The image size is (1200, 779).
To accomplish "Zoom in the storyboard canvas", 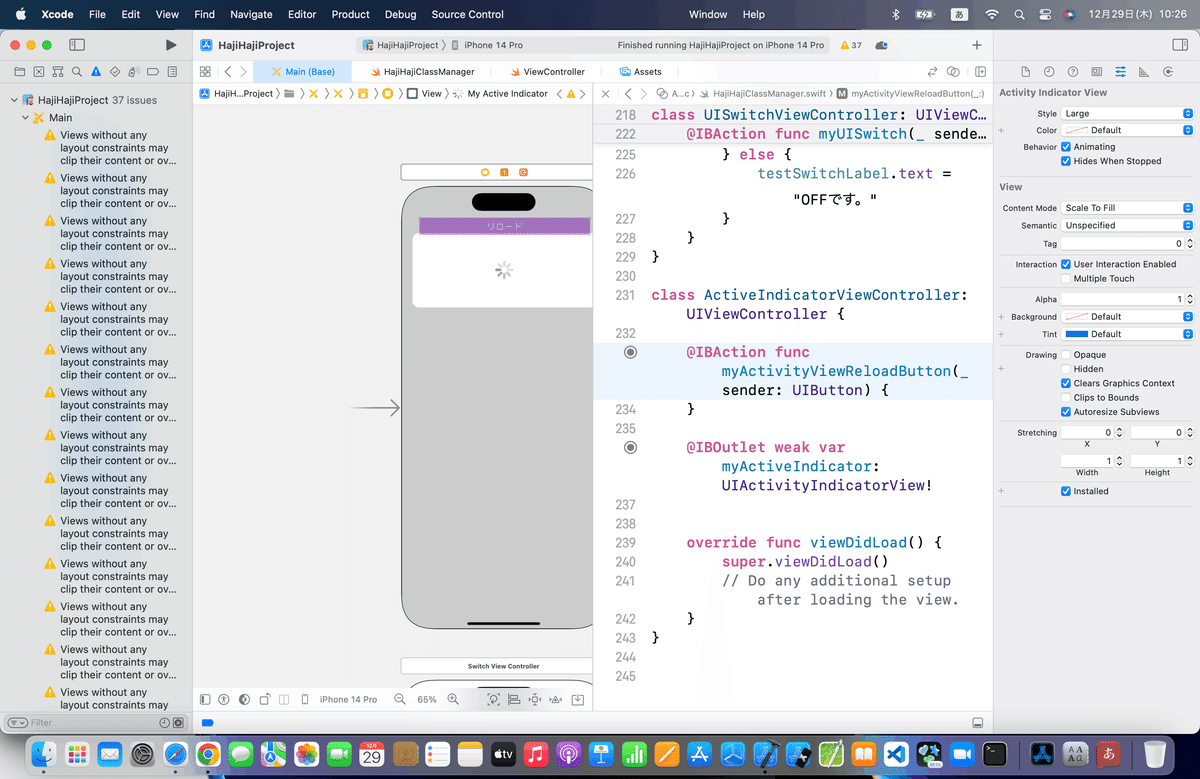I will point(453,699).
